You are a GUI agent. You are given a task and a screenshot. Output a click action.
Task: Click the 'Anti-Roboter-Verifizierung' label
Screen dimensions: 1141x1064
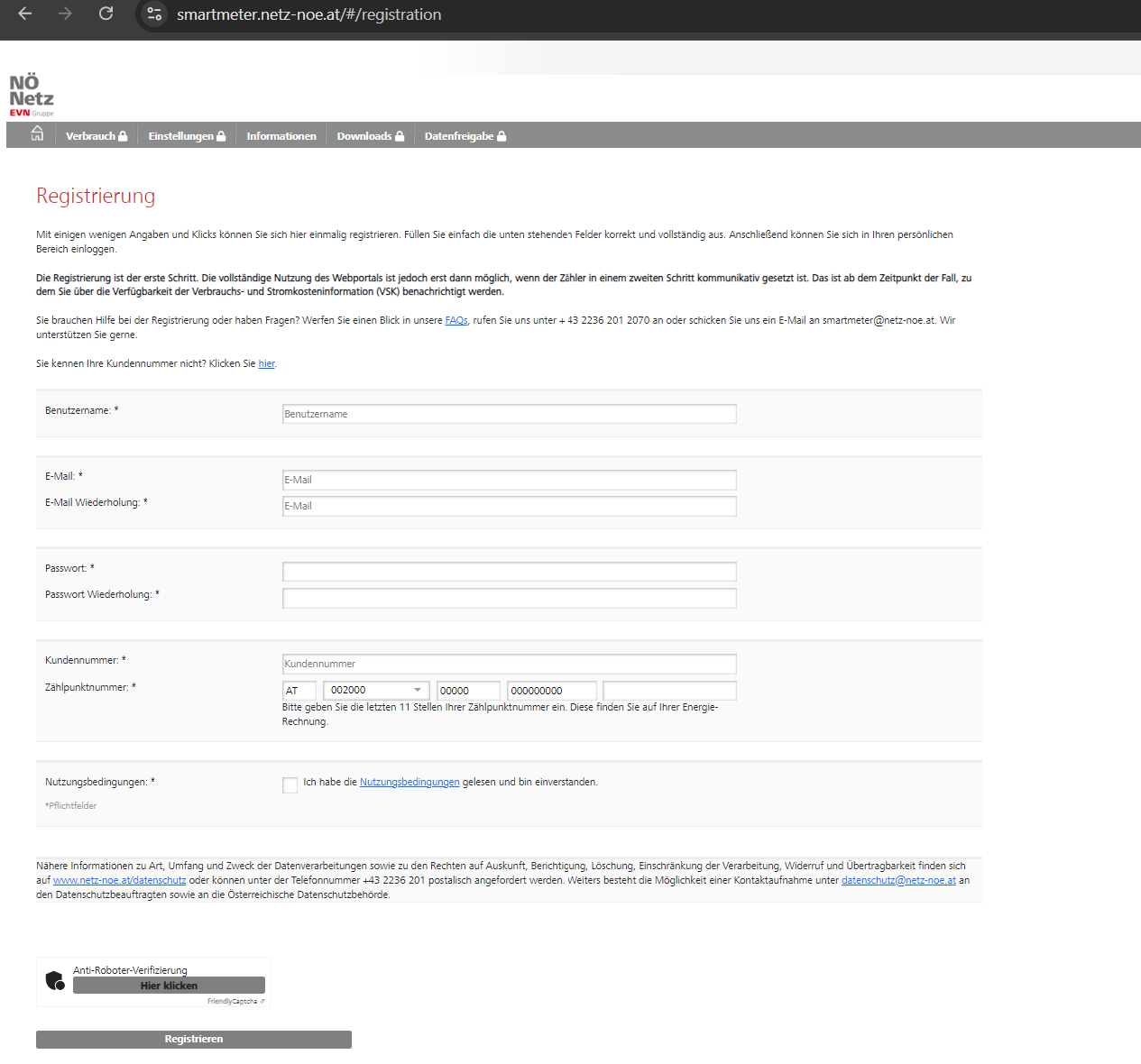tap(130, 970)
